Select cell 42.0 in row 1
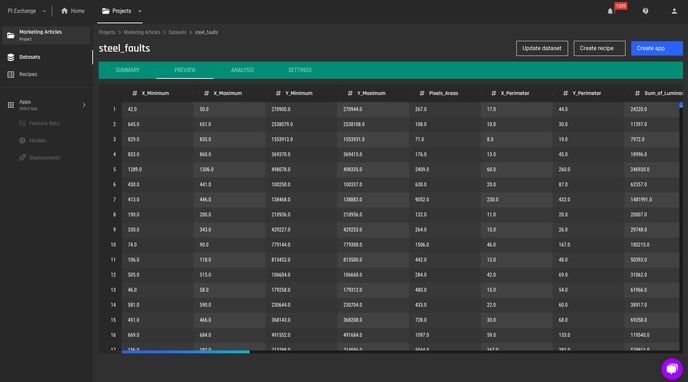 coord(158,109)
